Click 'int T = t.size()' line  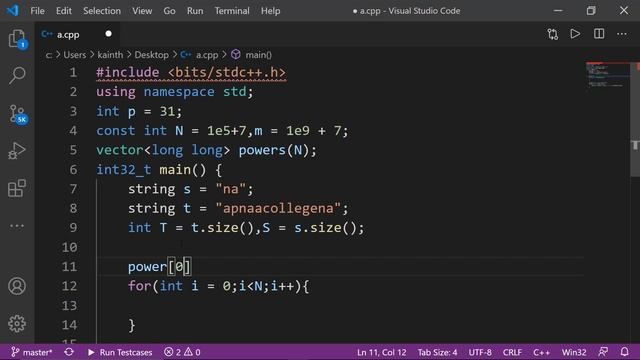click(x=246, y=228)
